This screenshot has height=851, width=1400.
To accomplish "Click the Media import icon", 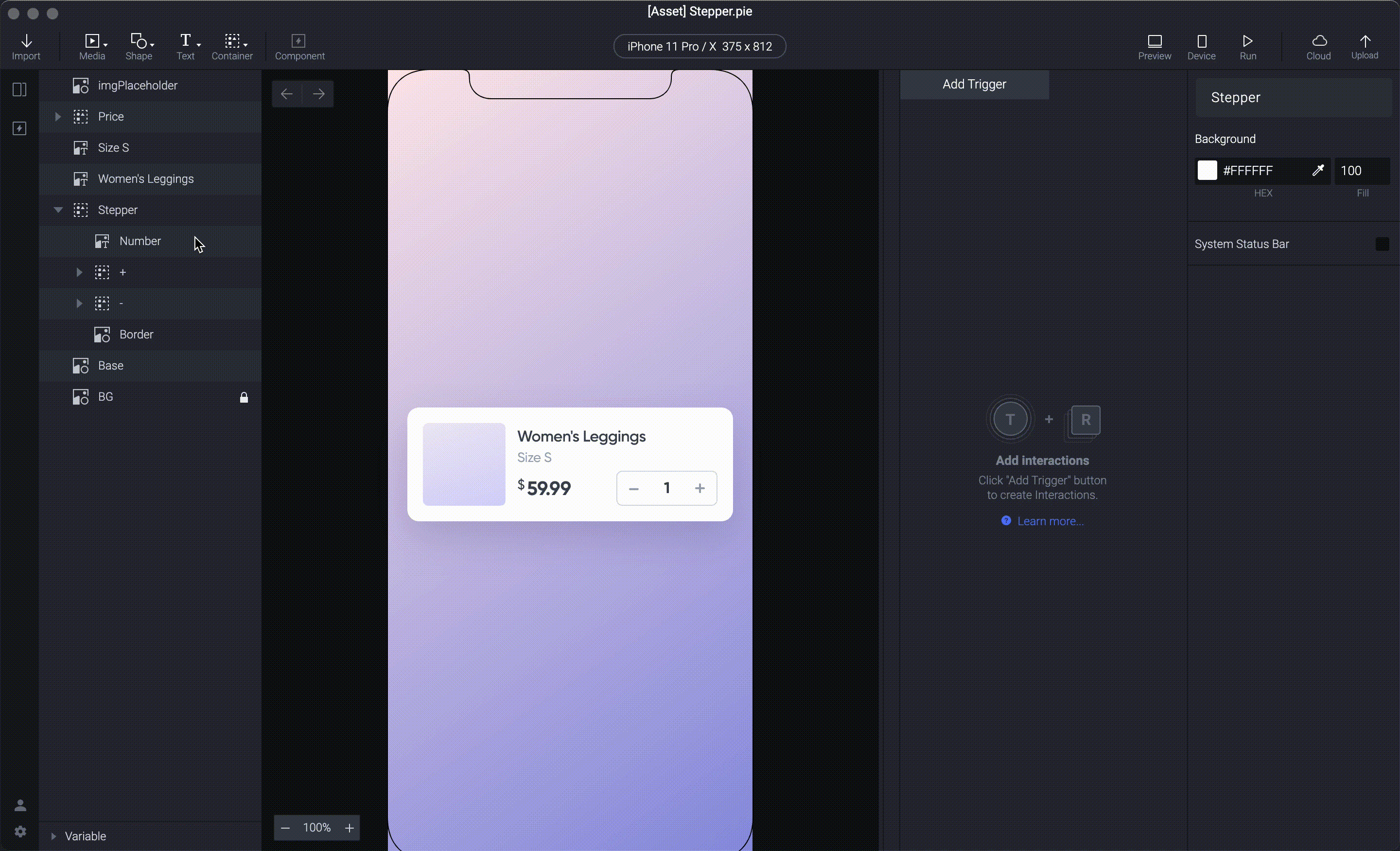I will [92, 46].
